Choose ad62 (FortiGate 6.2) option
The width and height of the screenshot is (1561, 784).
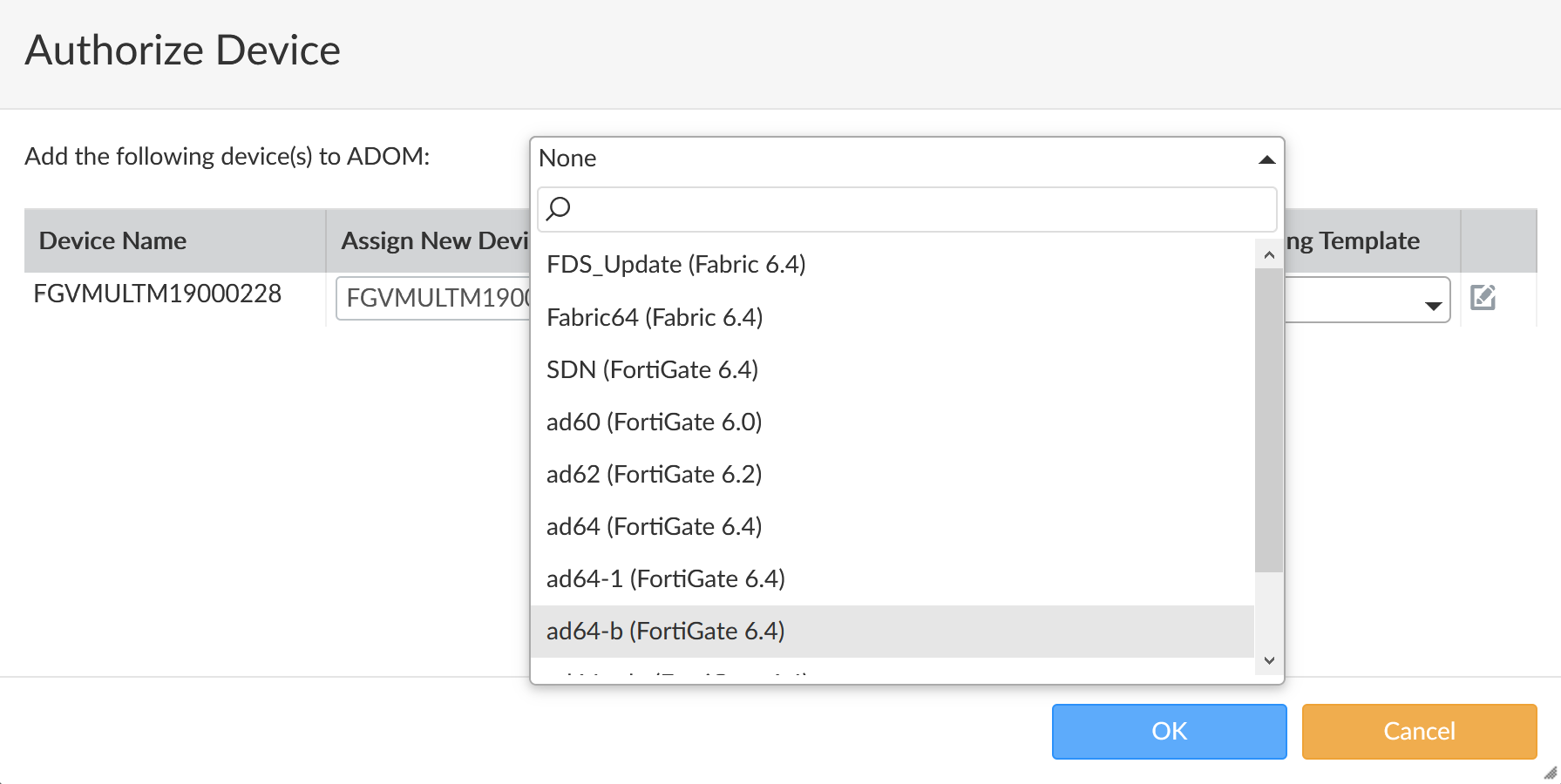[892, 474]
